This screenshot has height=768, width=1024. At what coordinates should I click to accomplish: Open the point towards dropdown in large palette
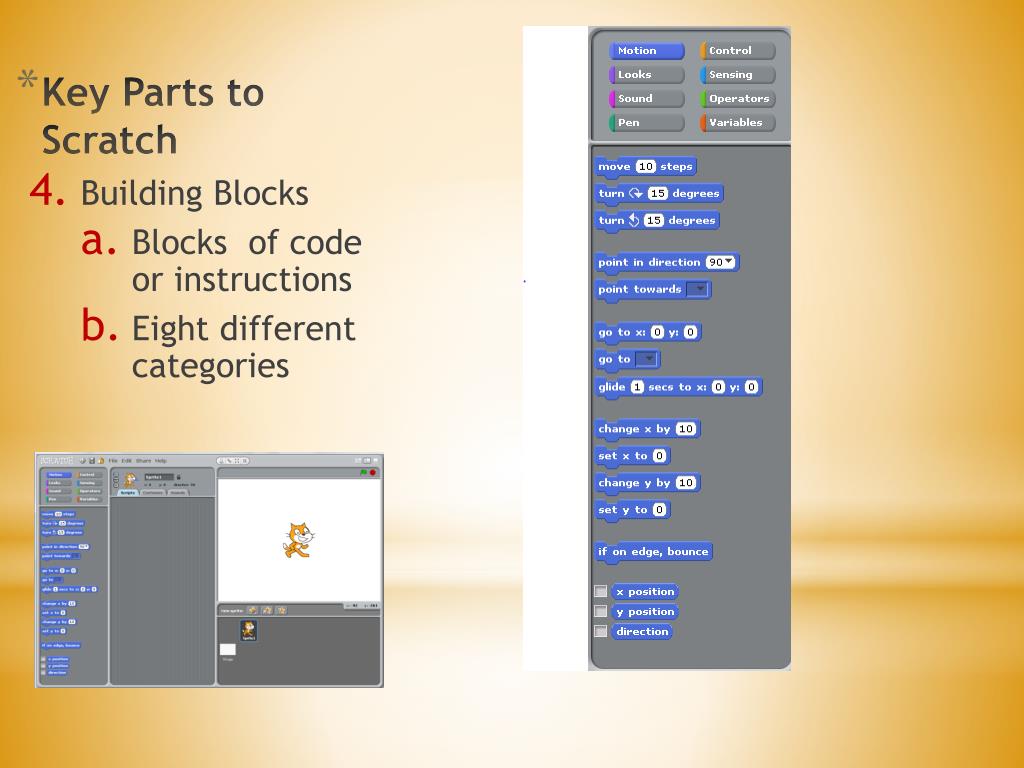tap(697, 289)
